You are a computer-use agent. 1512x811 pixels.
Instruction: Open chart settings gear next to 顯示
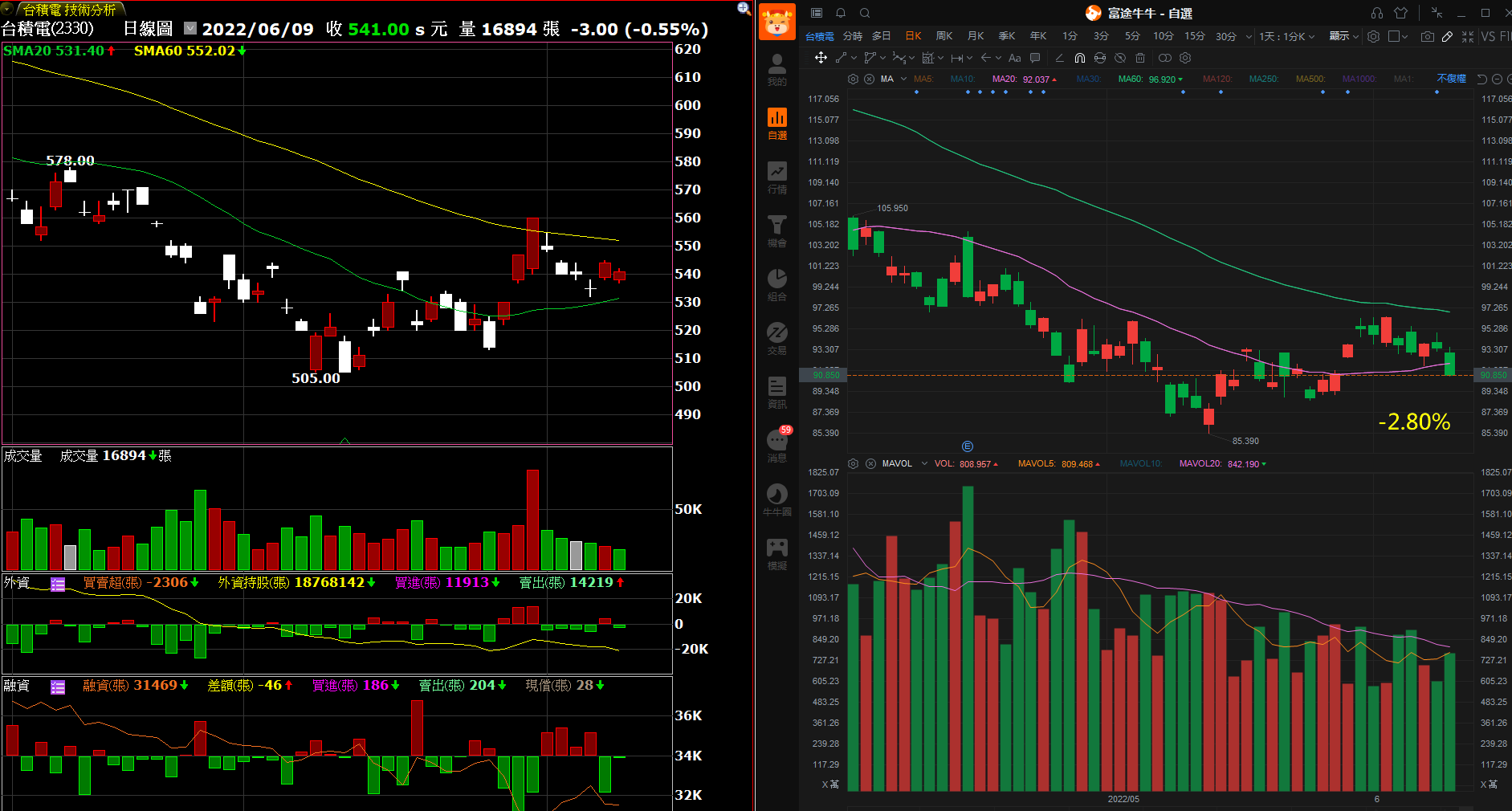point(1373,37)
